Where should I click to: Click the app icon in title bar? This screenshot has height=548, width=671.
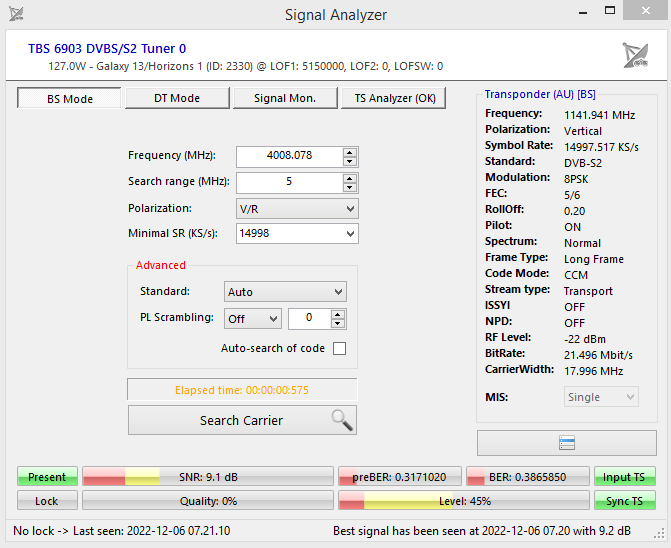16,14
